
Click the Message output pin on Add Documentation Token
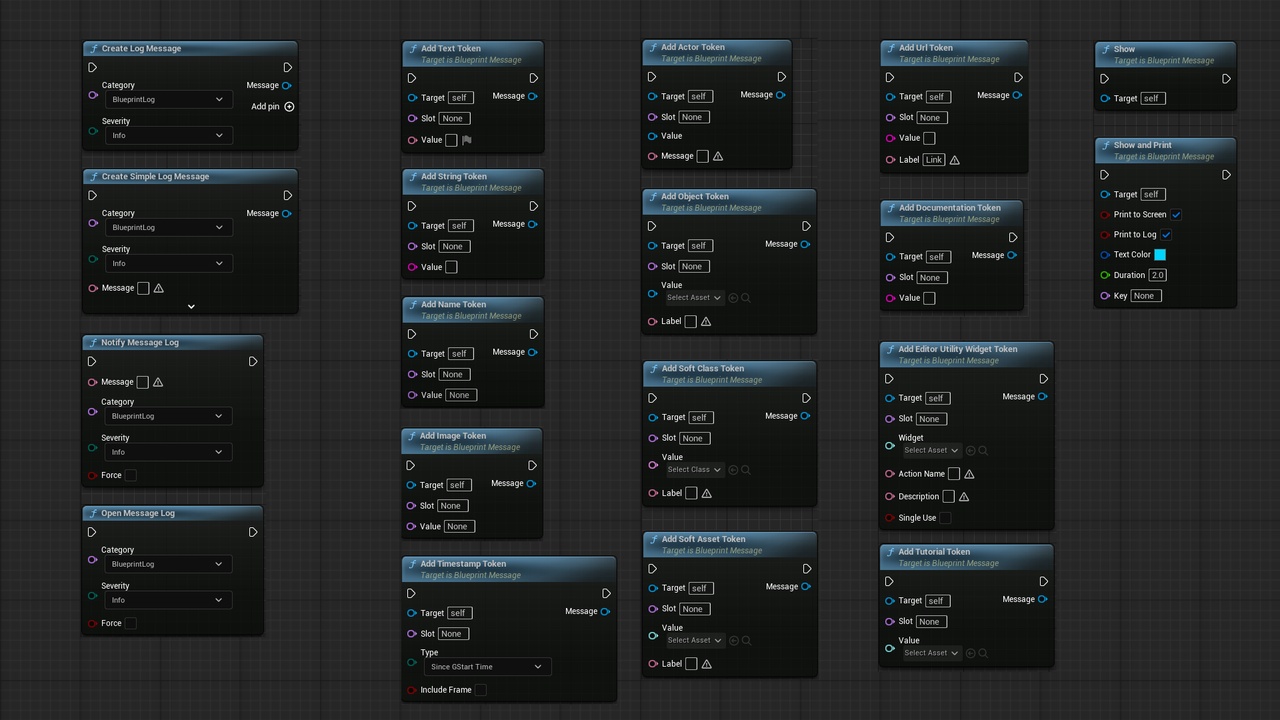(1012, 256)
